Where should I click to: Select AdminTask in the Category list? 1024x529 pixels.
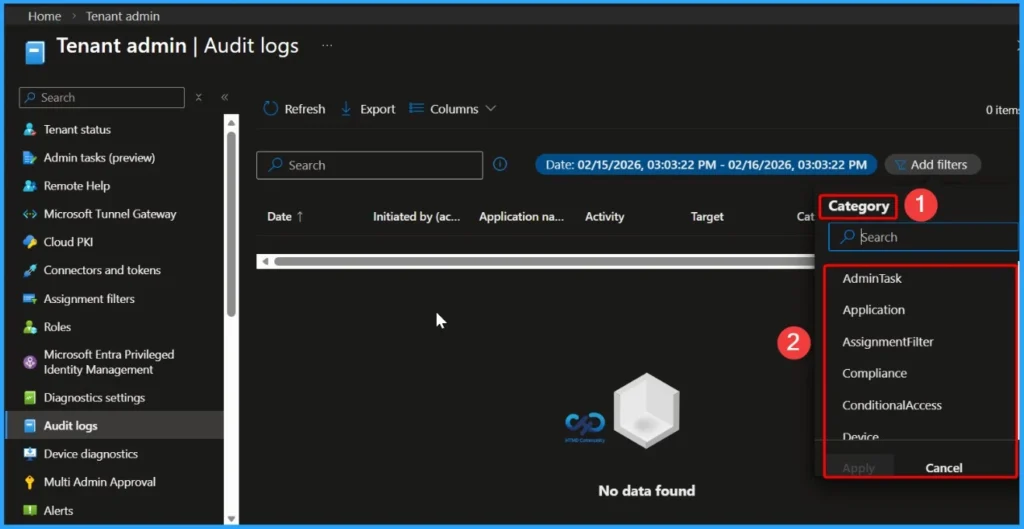(872, 278)
